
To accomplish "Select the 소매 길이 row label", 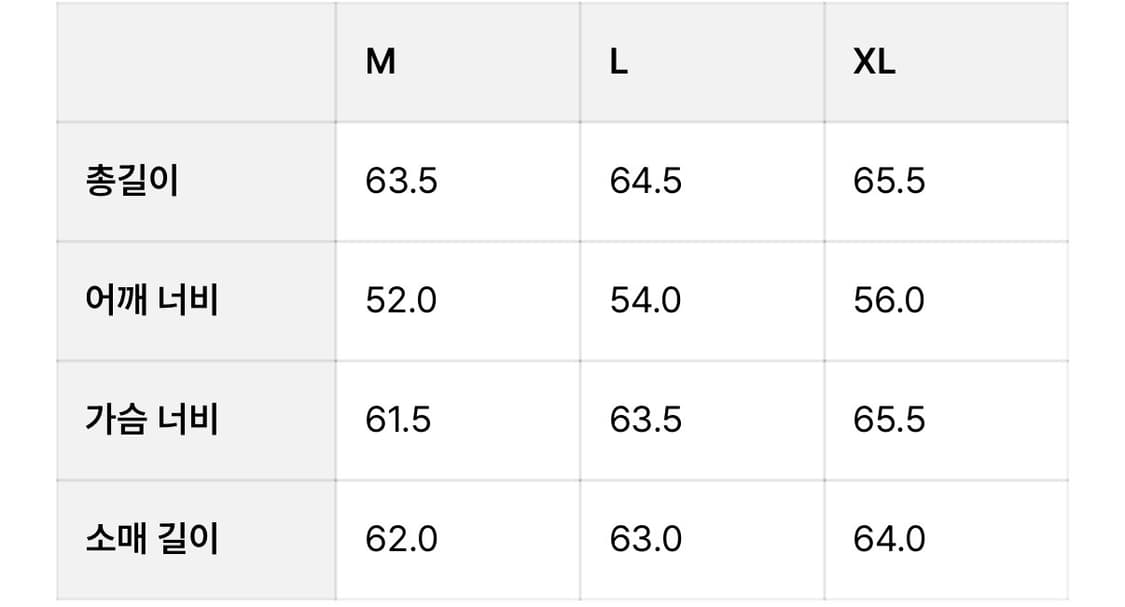I will click(152, 539).
